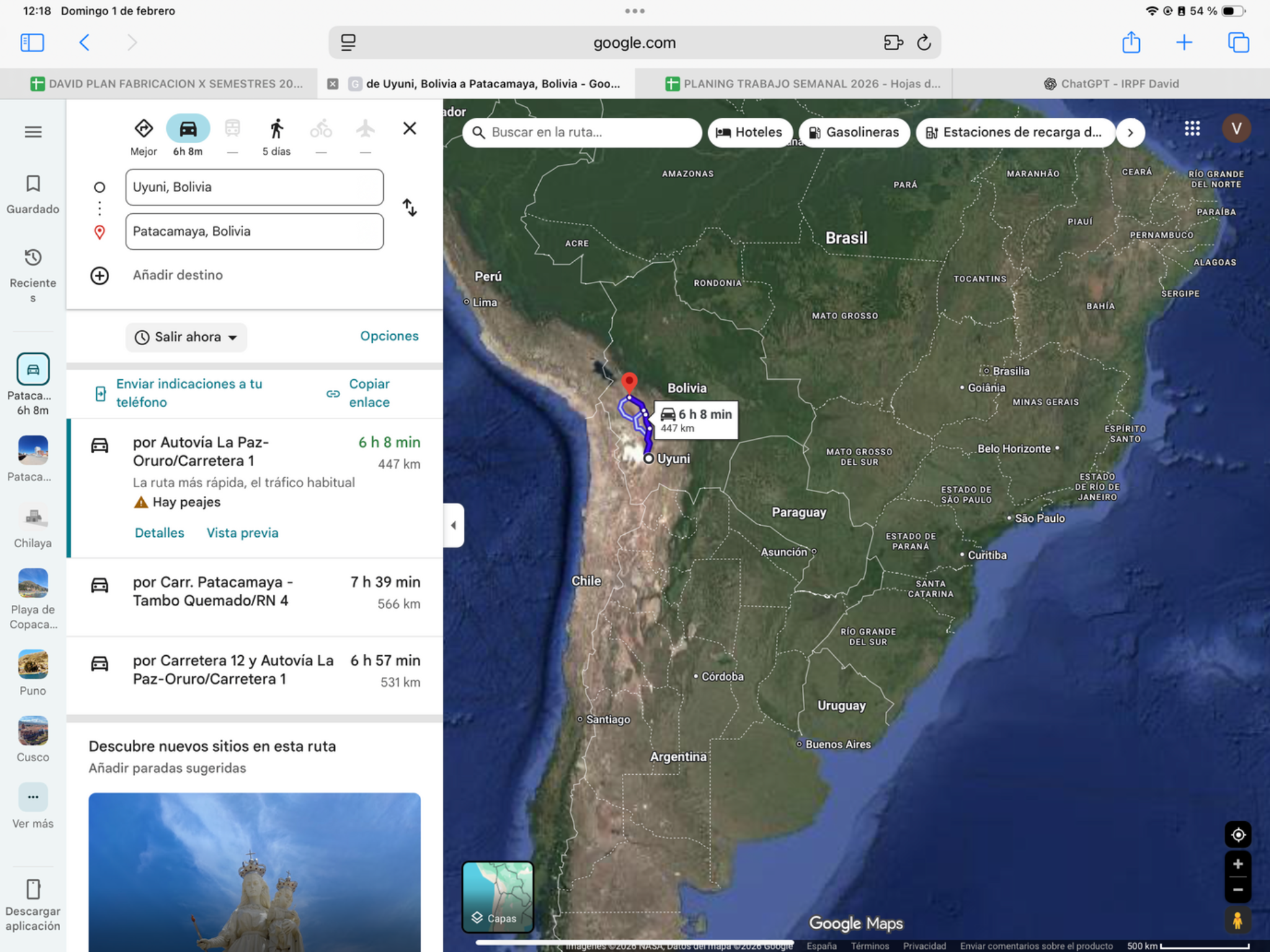
Task: Swap origin and destination
Action: (409, 207)
